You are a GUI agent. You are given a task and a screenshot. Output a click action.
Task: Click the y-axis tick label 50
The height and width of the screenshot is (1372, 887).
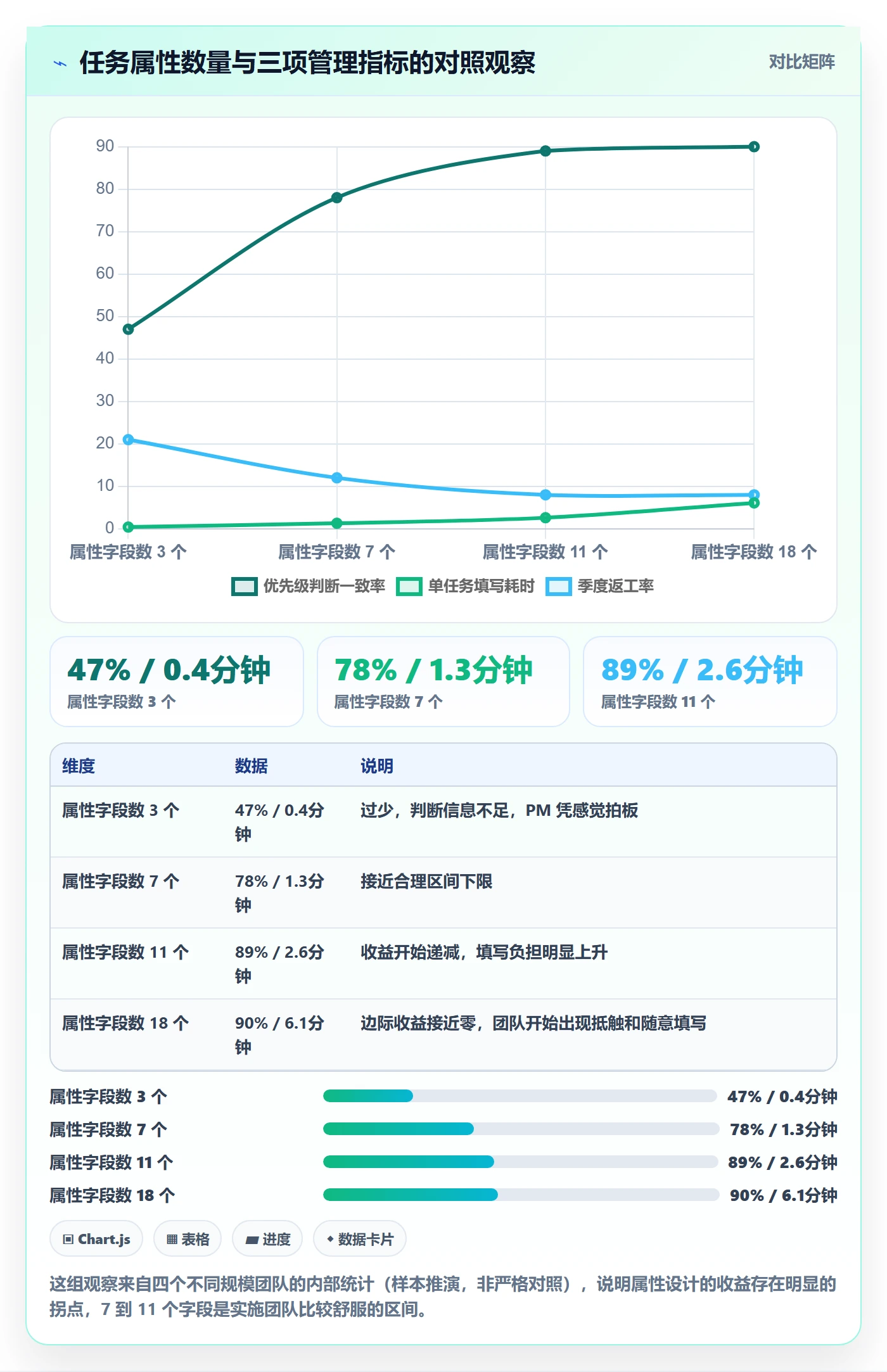(105, 316)
